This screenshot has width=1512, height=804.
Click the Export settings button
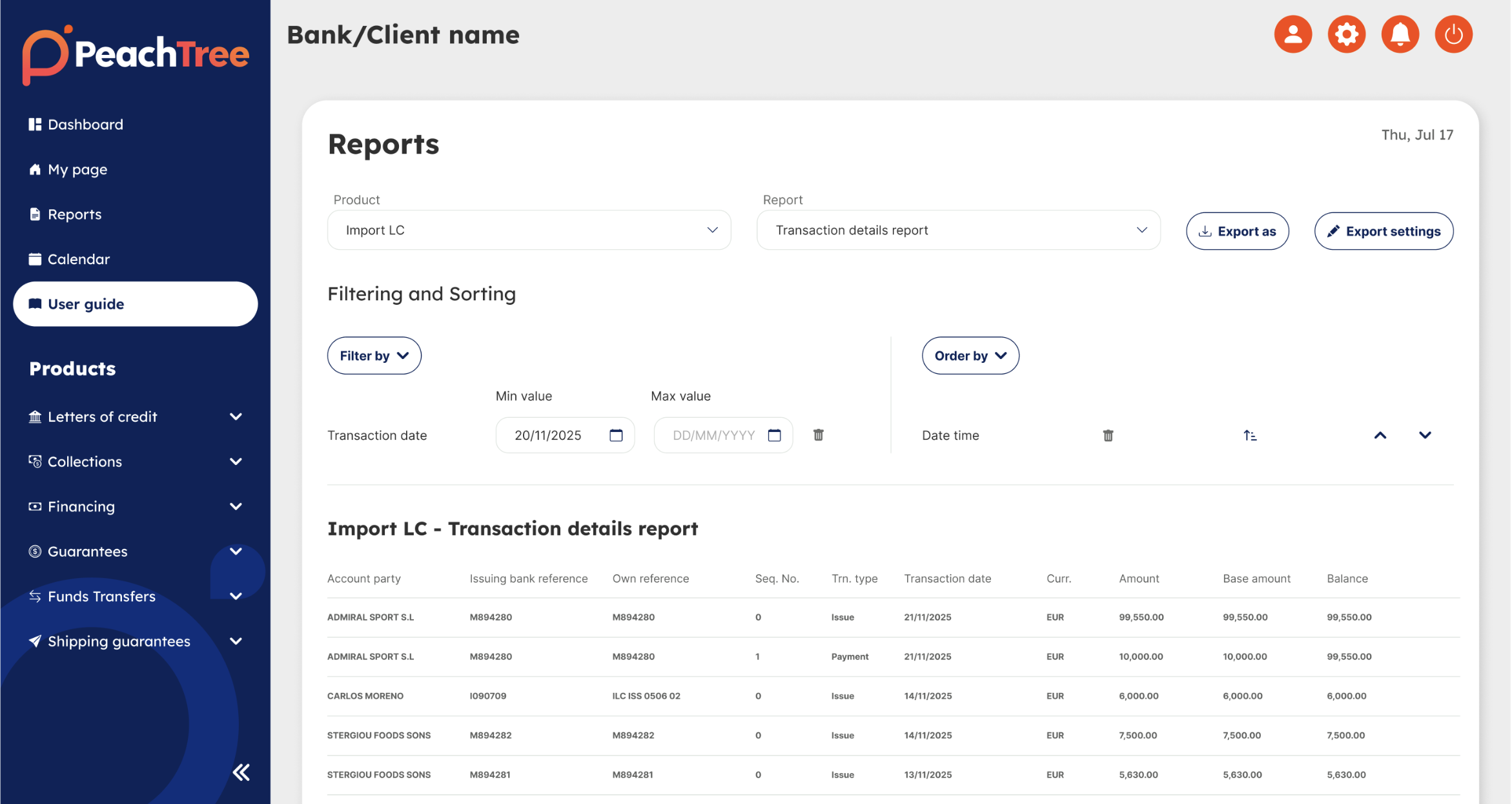pyautogui.click(x=1384, y=231)
